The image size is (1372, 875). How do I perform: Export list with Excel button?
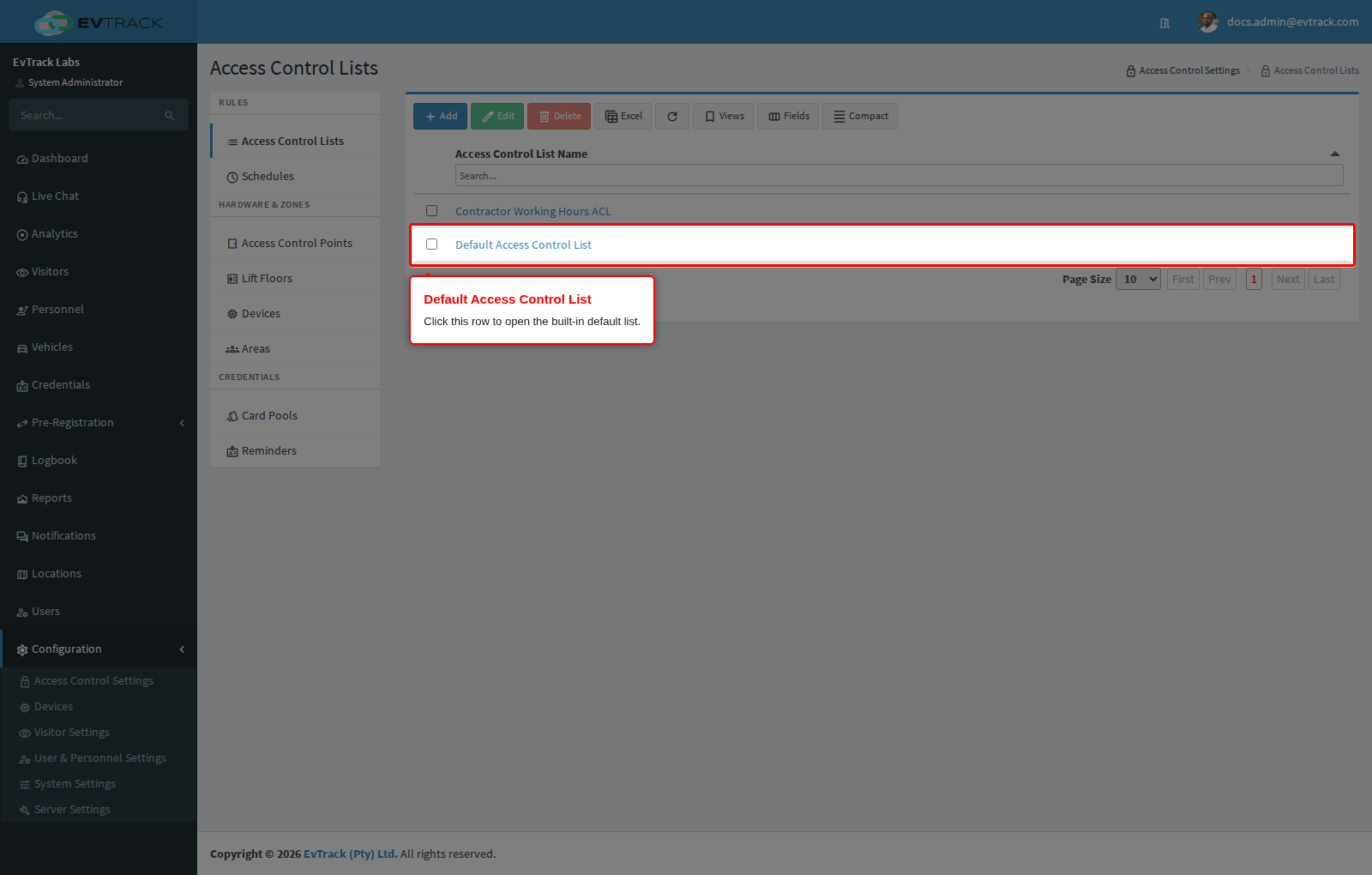[623, 117]
